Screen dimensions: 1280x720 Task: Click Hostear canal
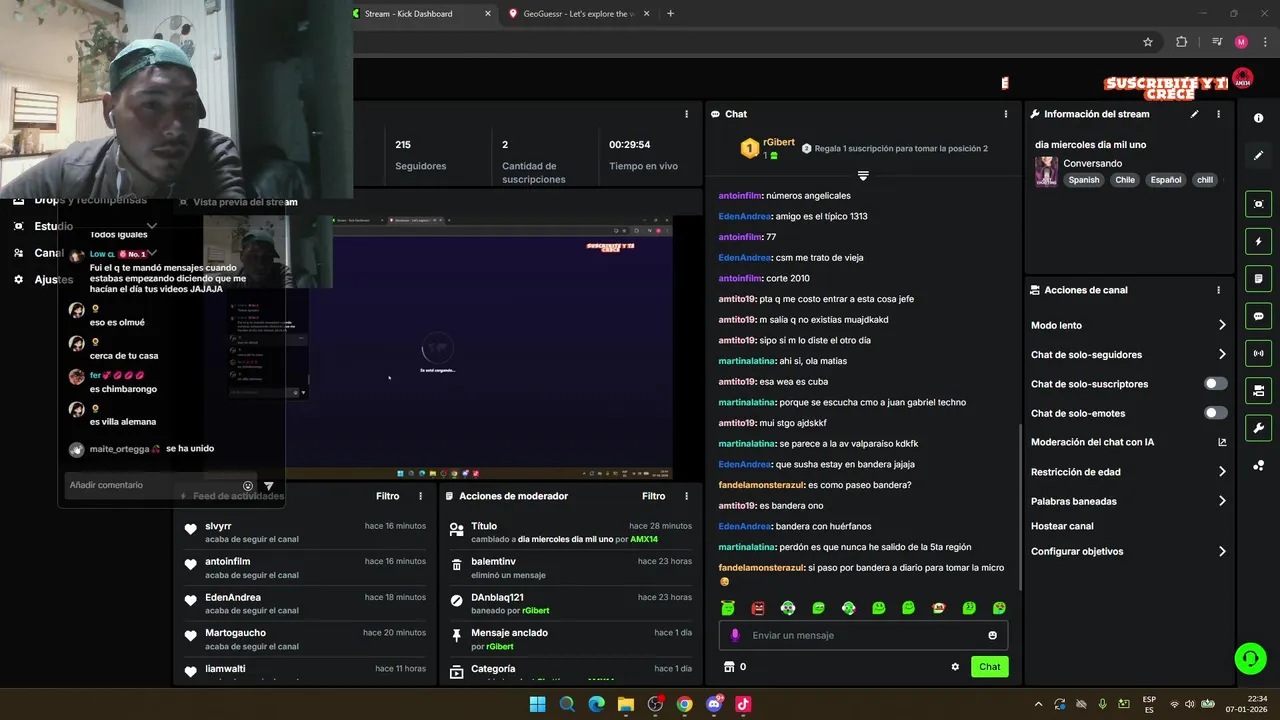(1062, 526)
